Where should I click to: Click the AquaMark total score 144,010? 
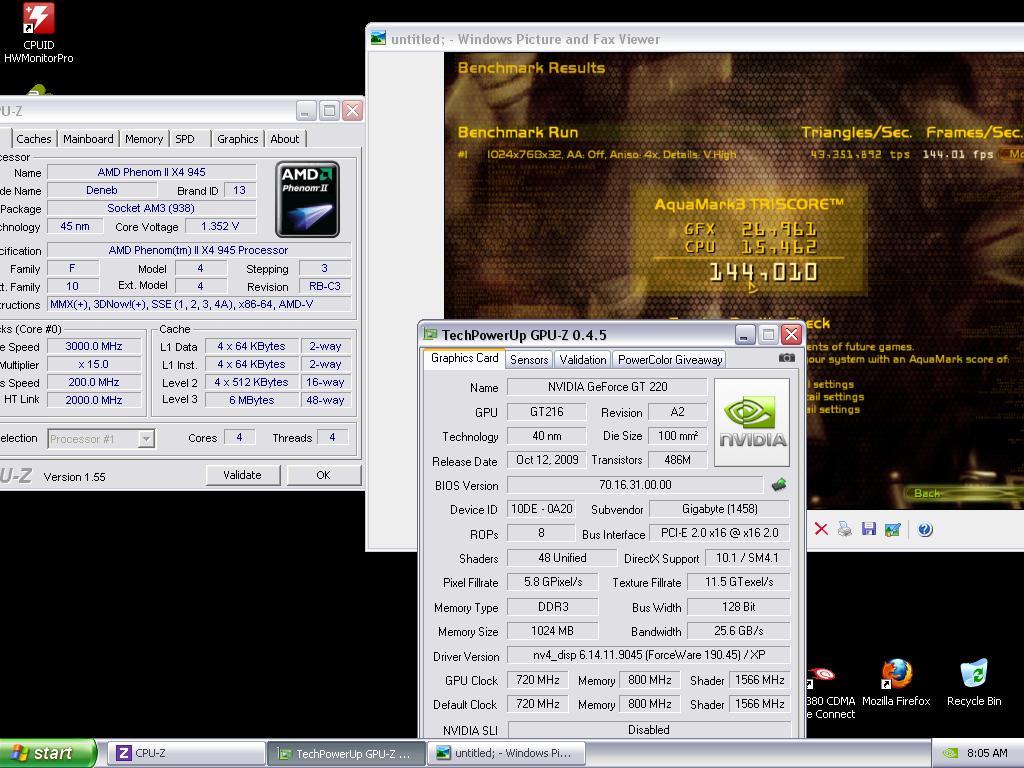(x=763, y=272)
